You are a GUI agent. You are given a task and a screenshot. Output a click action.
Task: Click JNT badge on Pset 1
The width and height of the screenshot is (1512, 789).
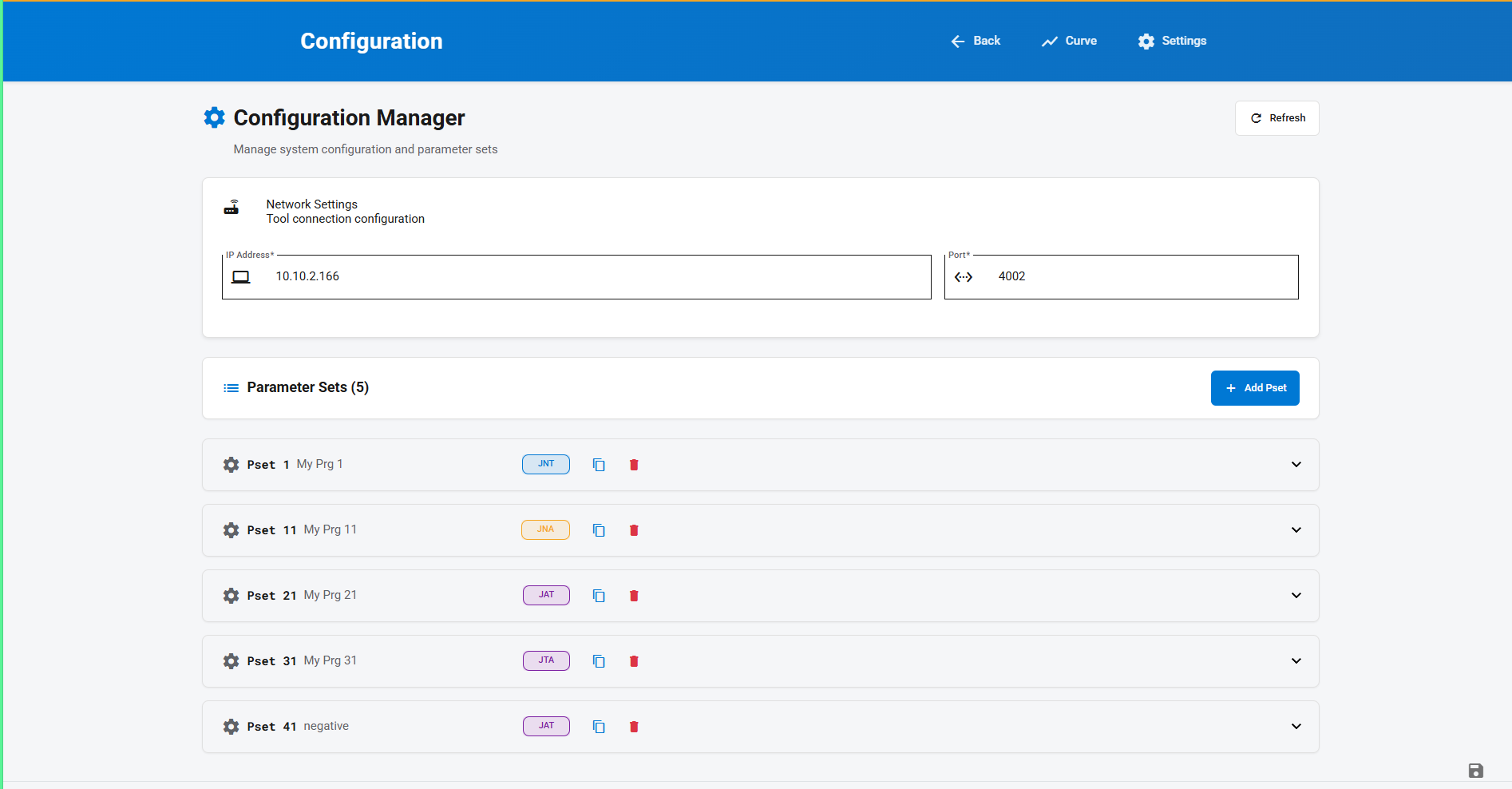[x=546, y=464]
